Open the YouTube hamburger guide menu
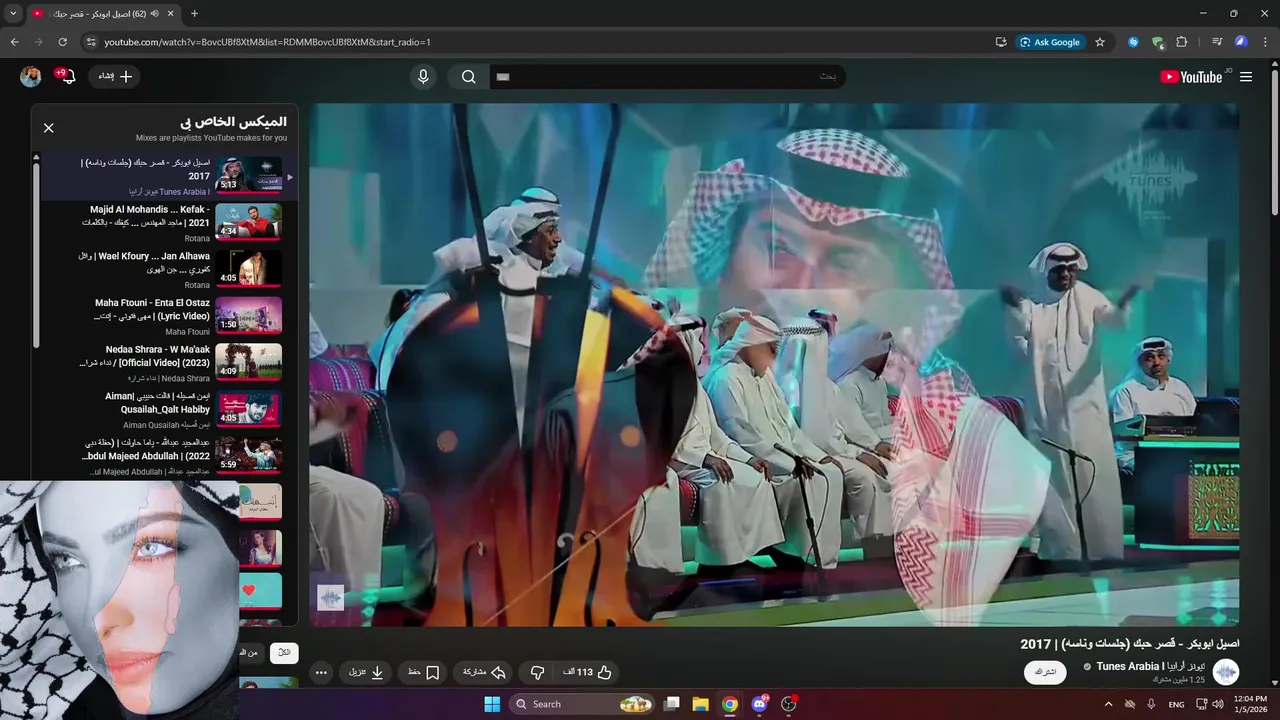 (1246, 77)
